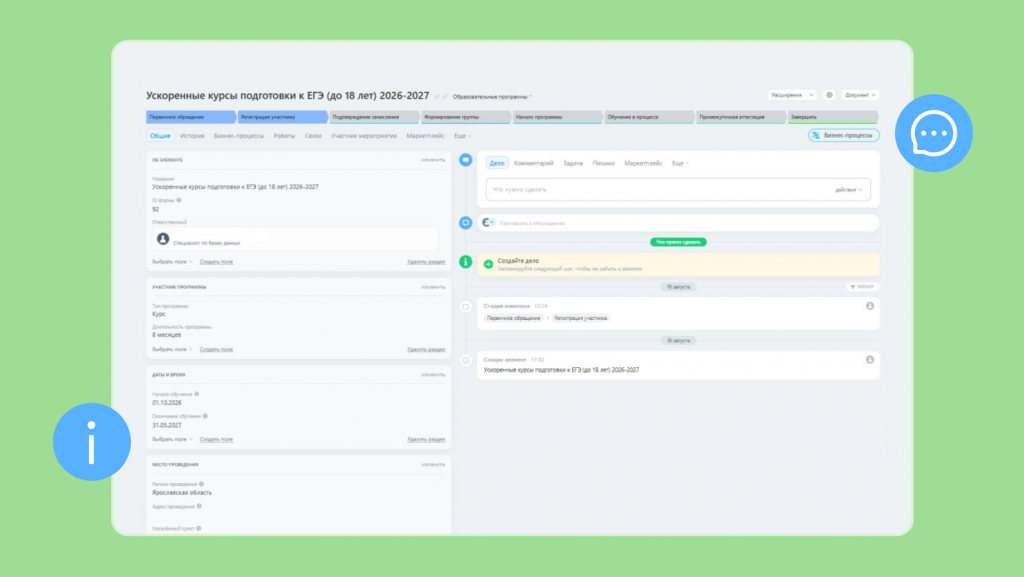Show the help hint next to Регион проведения
1024x577 pixels.
click(201, 484)
